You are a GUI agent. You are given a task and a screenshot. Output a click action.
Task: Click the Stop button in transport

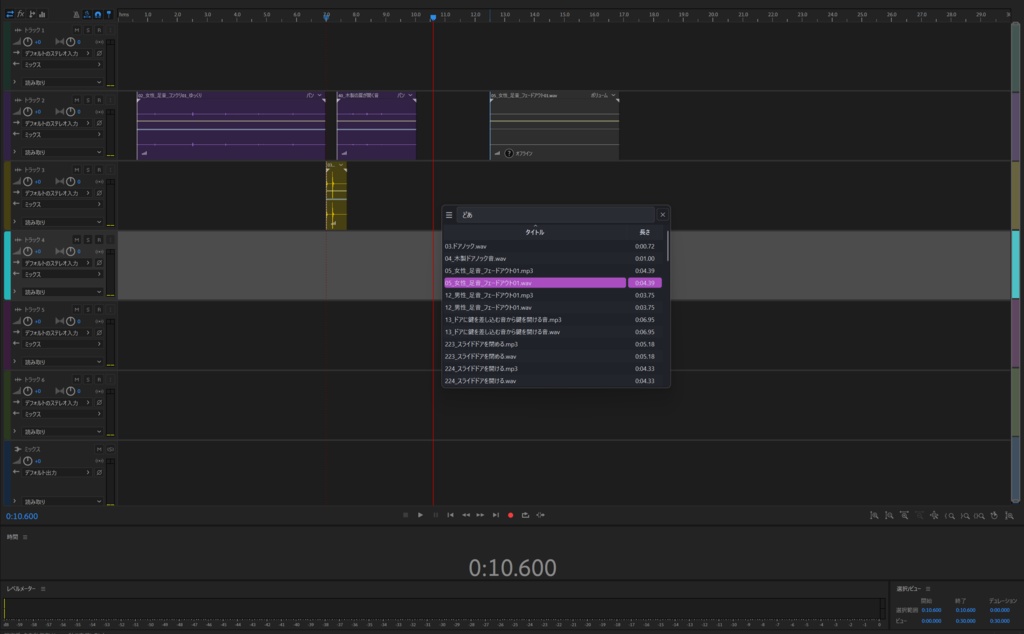[406, 515]
